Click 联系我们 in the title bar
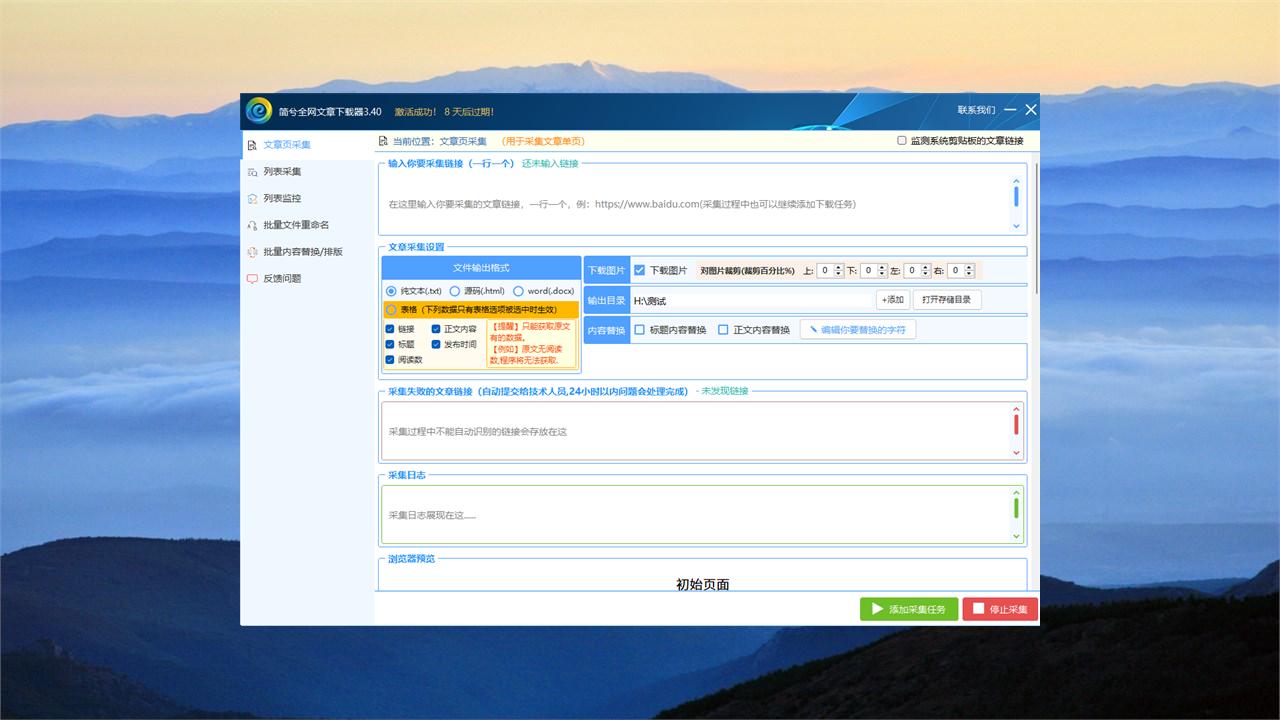 [x=975, y=110]
